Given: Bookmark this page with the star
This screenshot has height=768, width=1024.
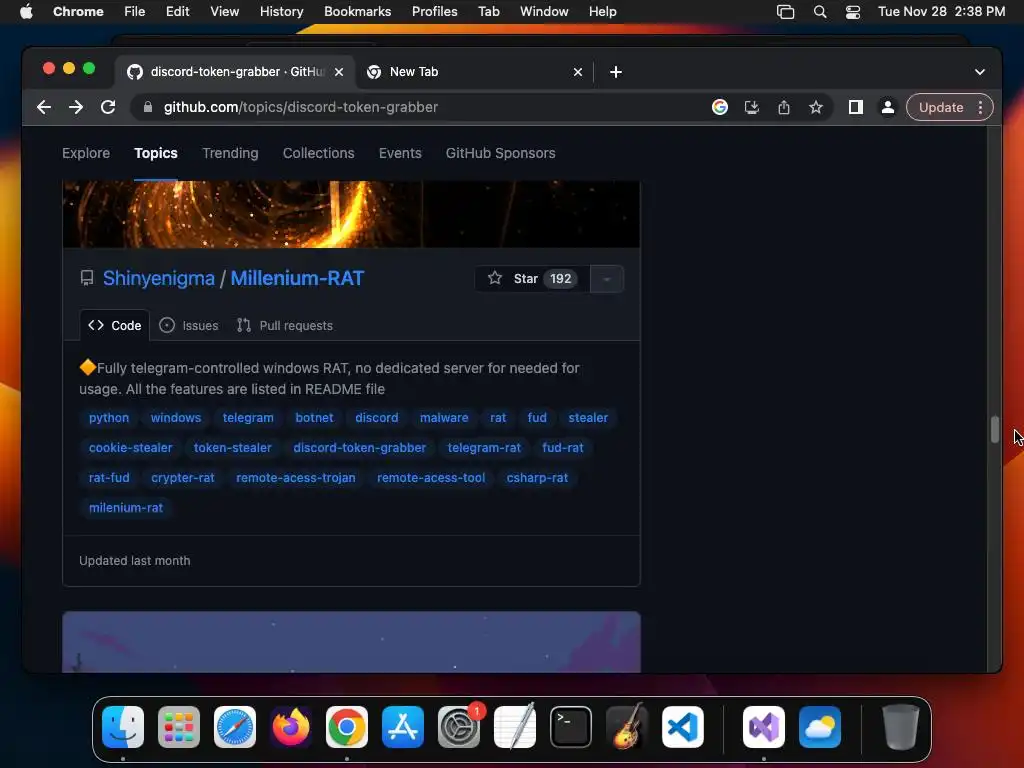Looking at the screenshot, I should [816, 107].
